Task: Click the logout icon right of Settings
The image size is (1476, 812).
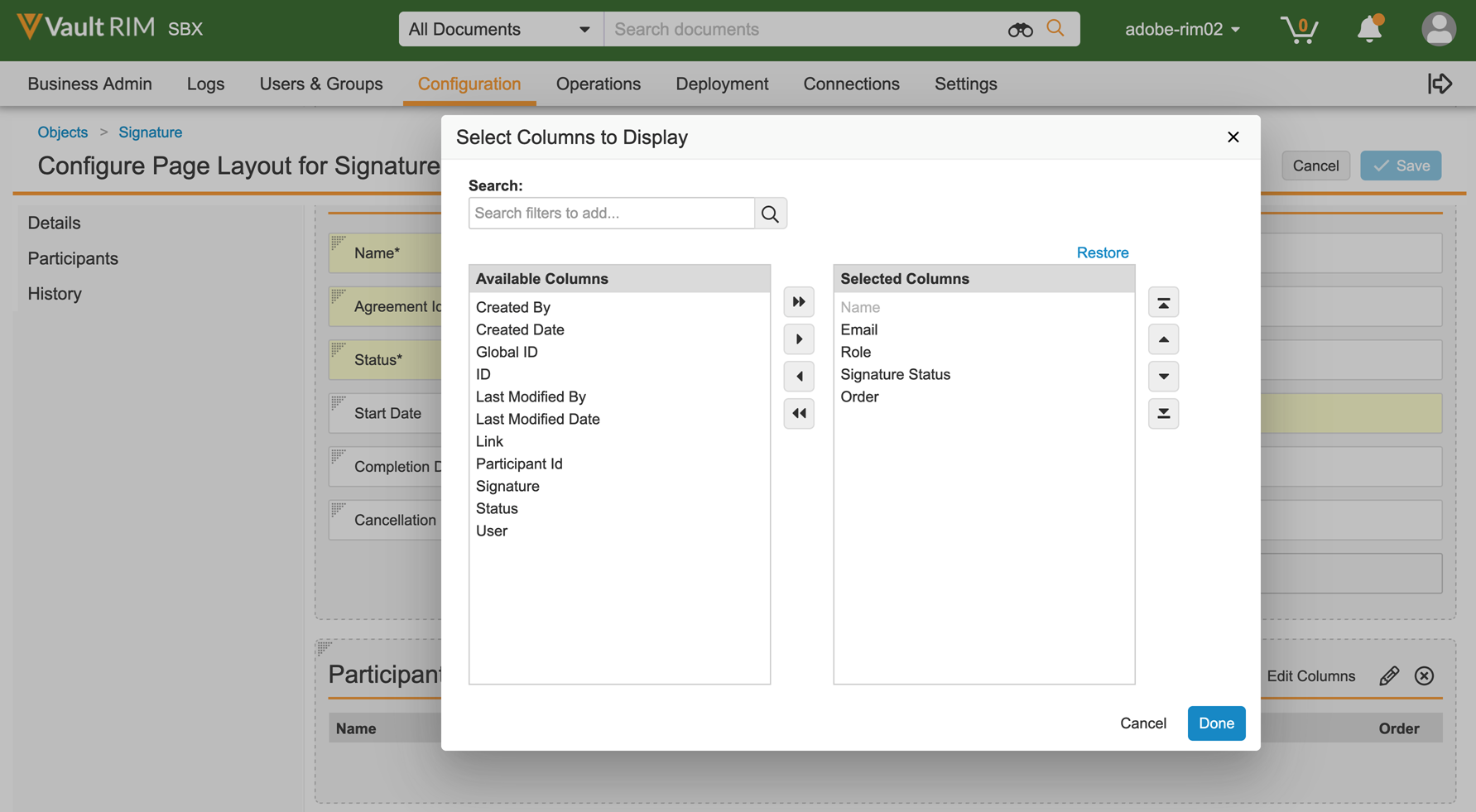Action: (1440, 83)
